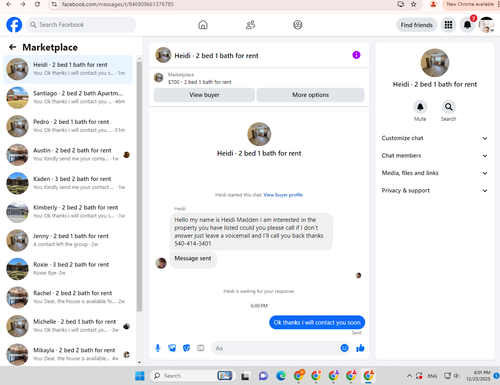
Task: Open the Friends tab icon
Action: point(250,25)
